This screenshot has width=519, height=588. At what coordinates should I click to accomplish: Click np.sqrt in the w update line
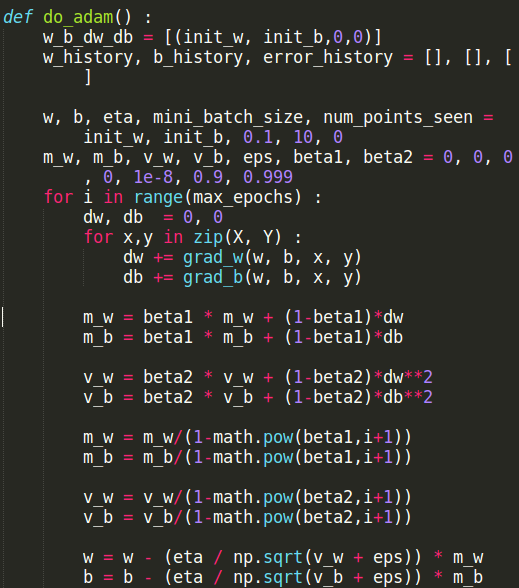click(x=268, y=558)
